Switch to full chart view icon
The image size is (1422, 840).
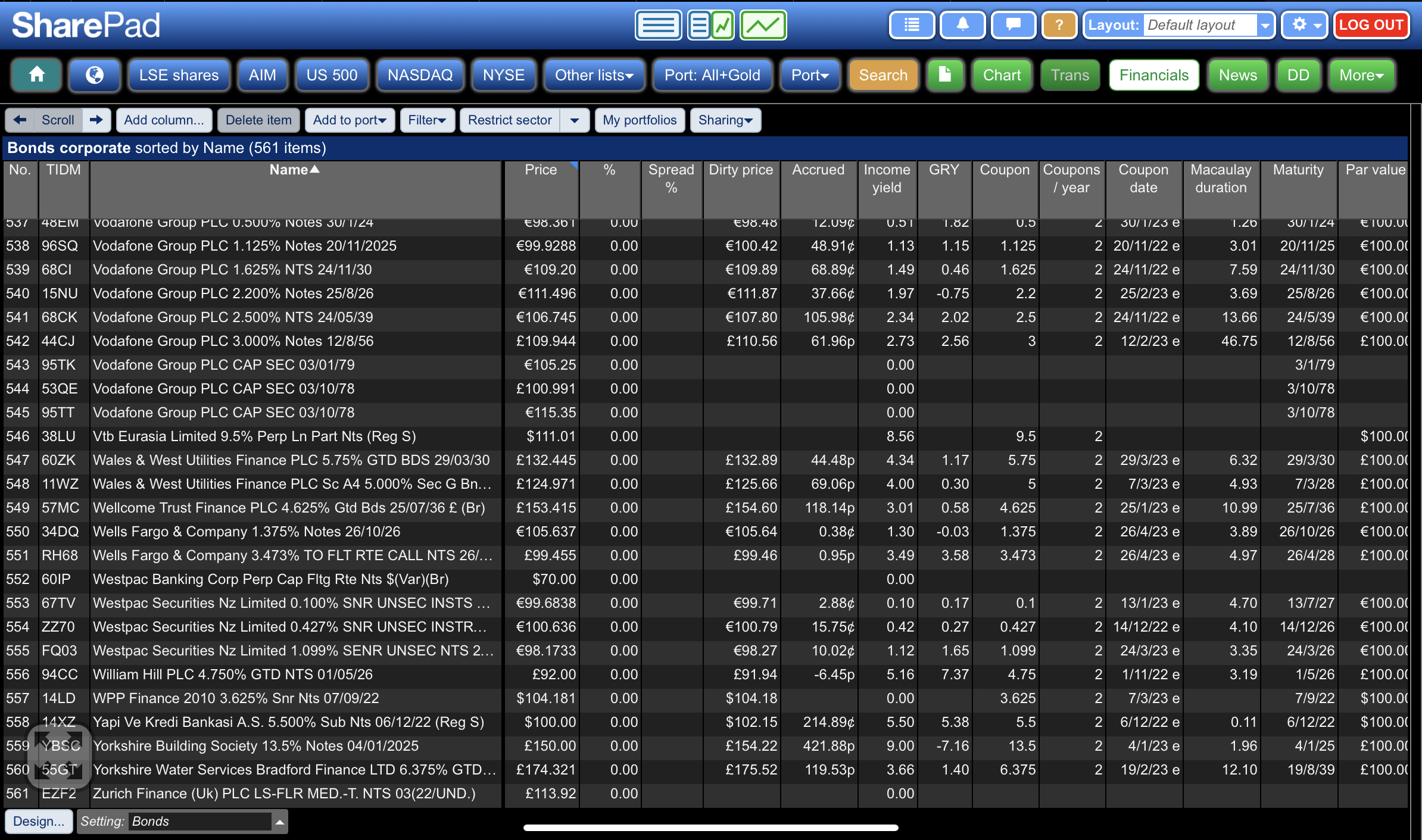point(763,25)
